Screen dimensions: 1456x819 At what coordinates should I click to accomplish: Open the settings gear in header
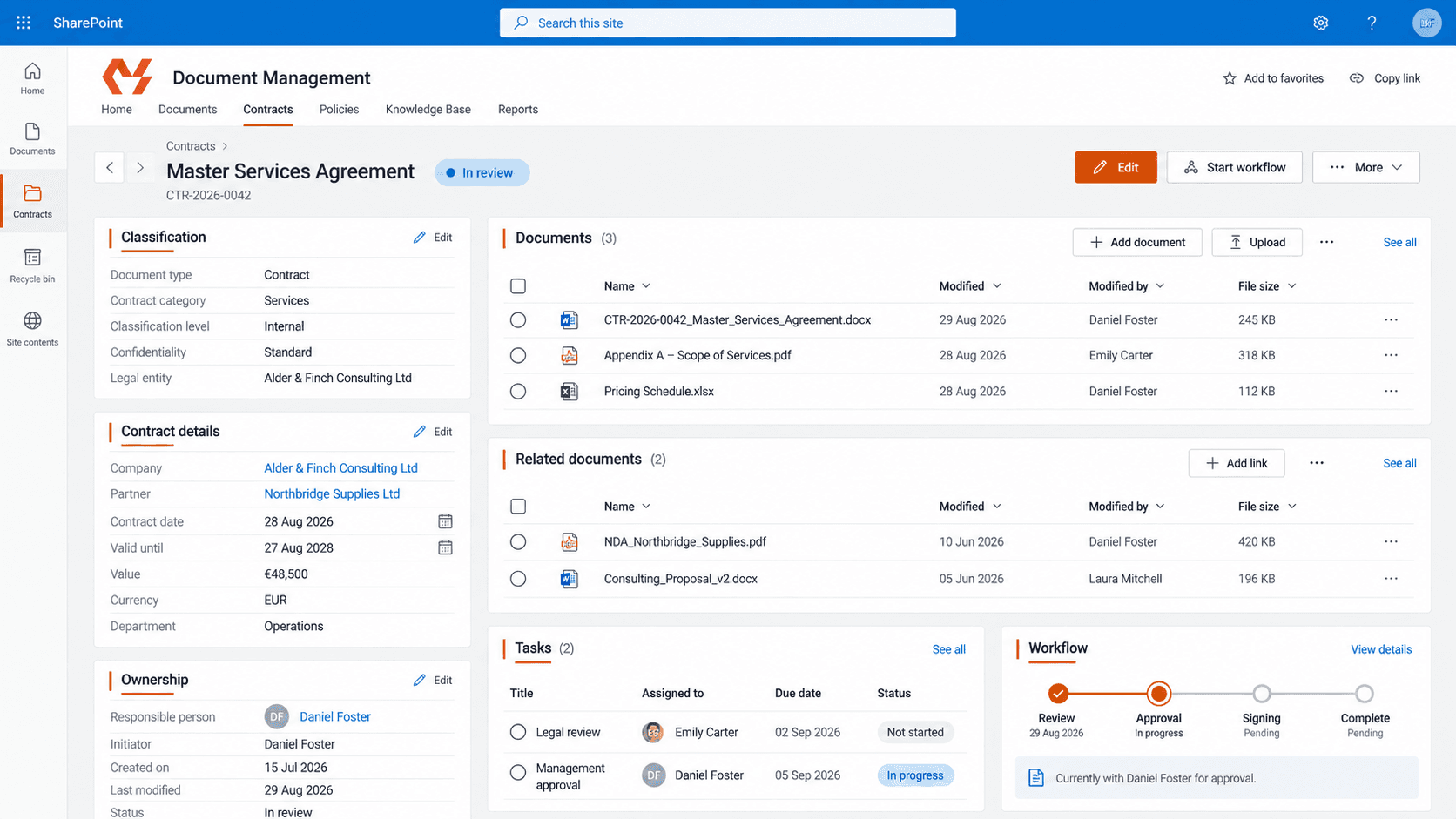[1320, 23]
